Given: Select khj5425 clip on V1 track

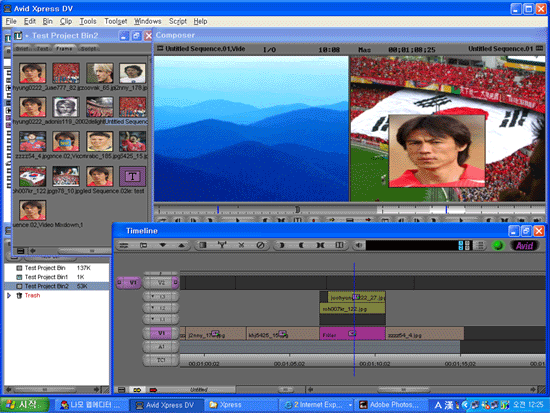Looking at the screenshot, I should click(283, 334).
